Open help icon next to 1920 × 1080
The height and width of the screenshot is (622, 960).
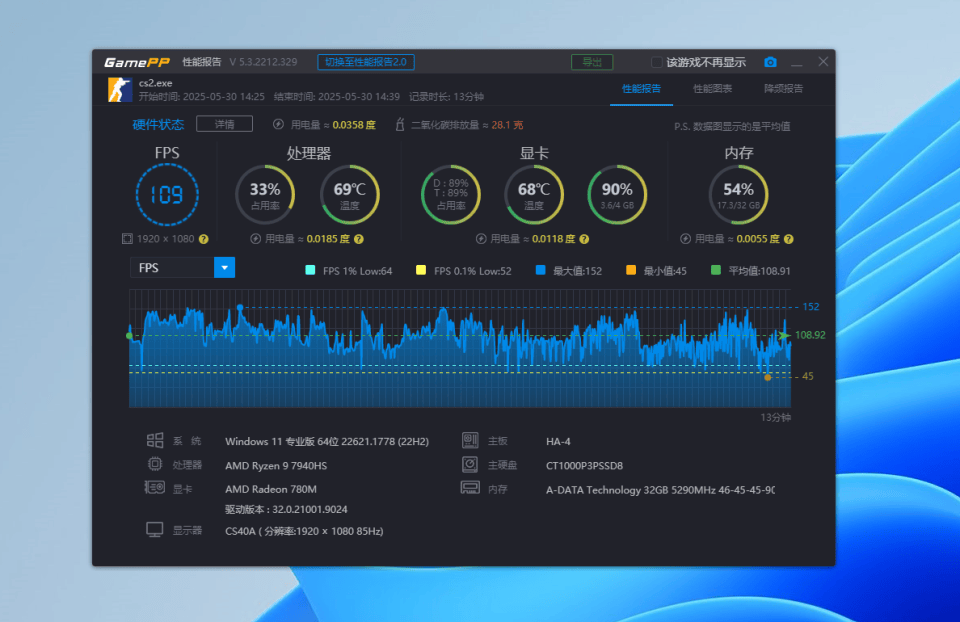tap(204, 239)
